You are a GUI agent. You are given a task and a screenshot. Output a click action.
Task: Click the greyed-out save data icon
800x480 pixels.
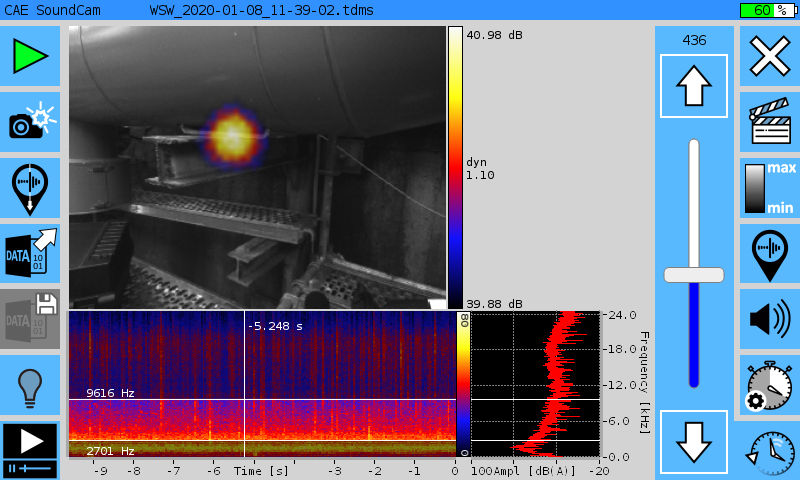pyautogui.click(x=30, y=319)
